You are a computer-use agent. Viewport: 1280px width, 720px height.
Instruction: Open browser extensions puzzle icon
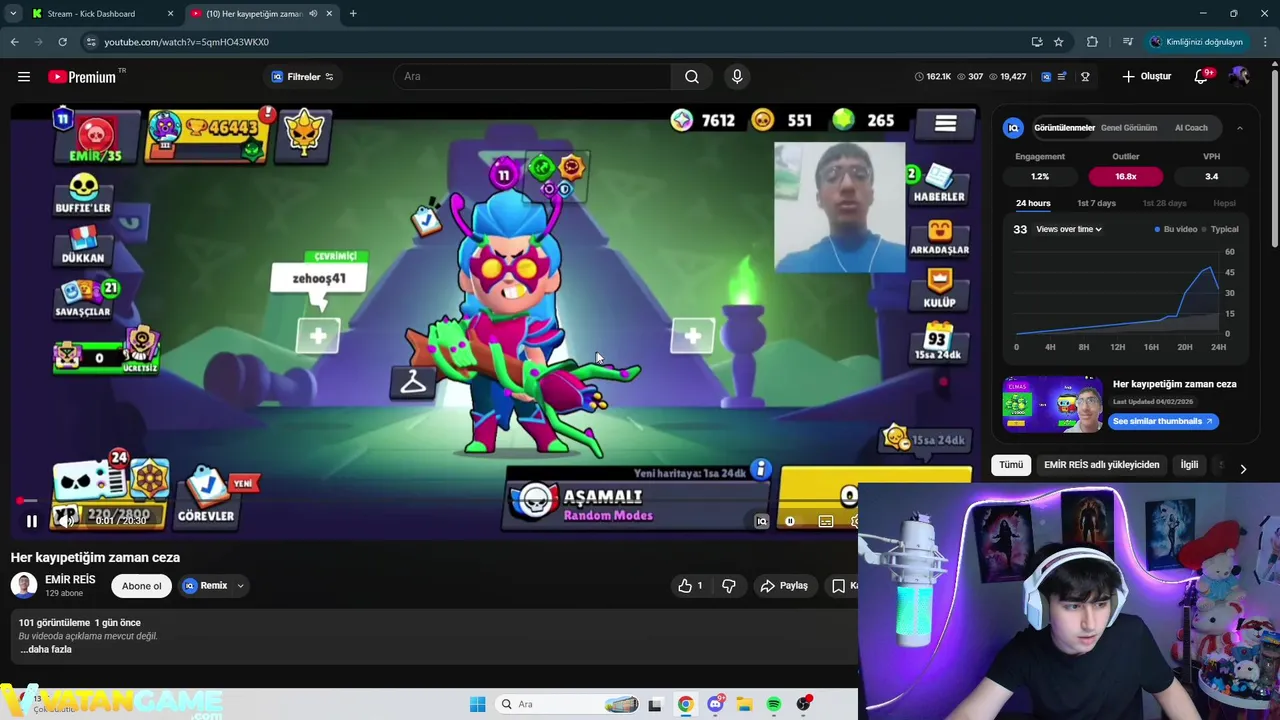1092,42
